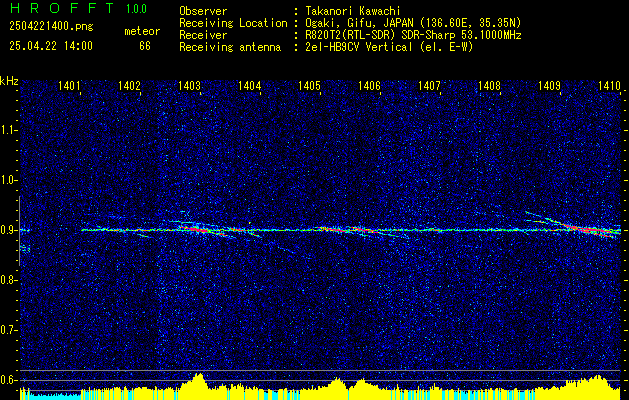
Task: Click the date 25.04.22 14:00
Action: pyautogui.click(x=51, y=46)
